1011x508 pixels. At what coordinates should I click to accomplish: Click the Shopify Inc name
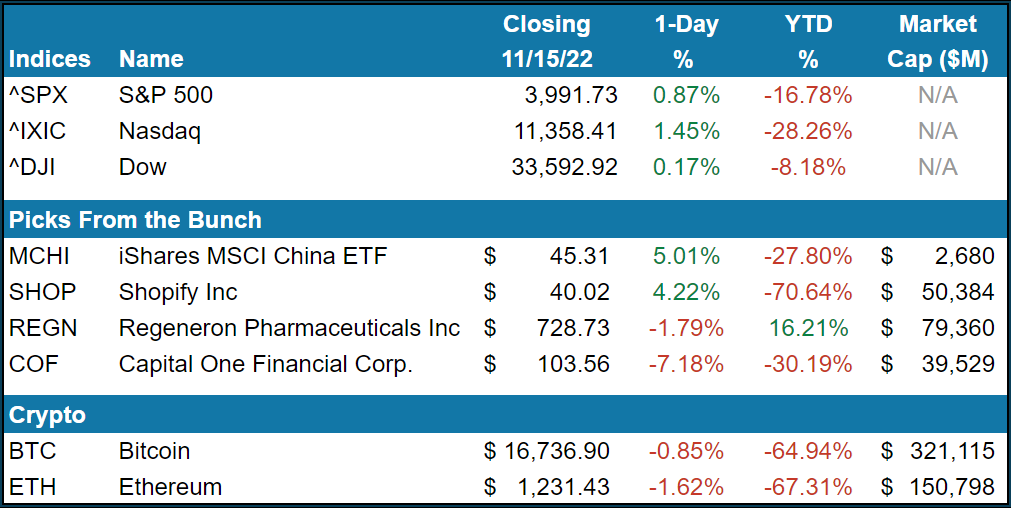tap(178, 292)
